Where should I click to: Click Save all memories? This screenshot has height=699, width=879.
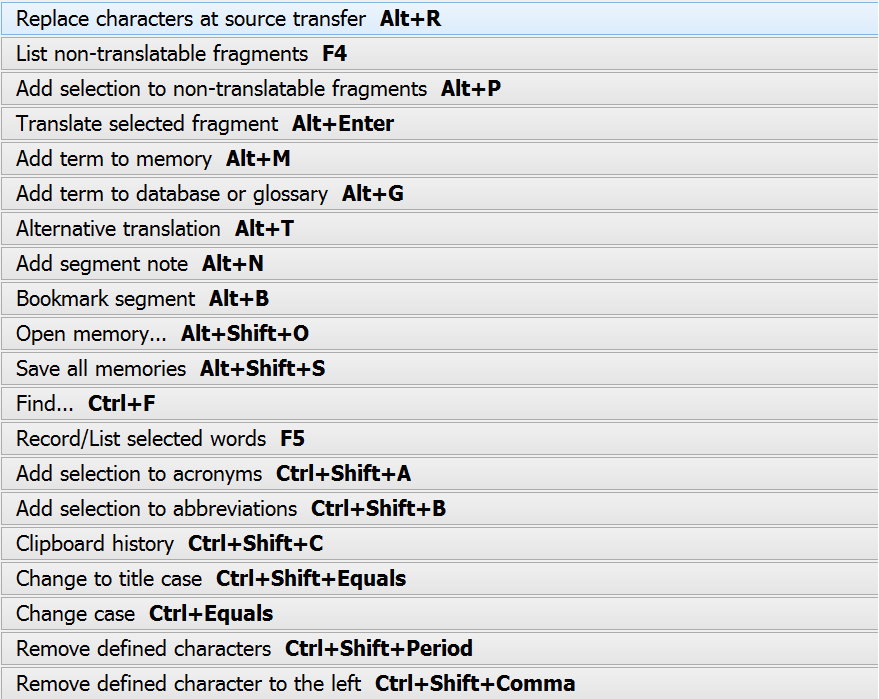[x=170, y=369]
